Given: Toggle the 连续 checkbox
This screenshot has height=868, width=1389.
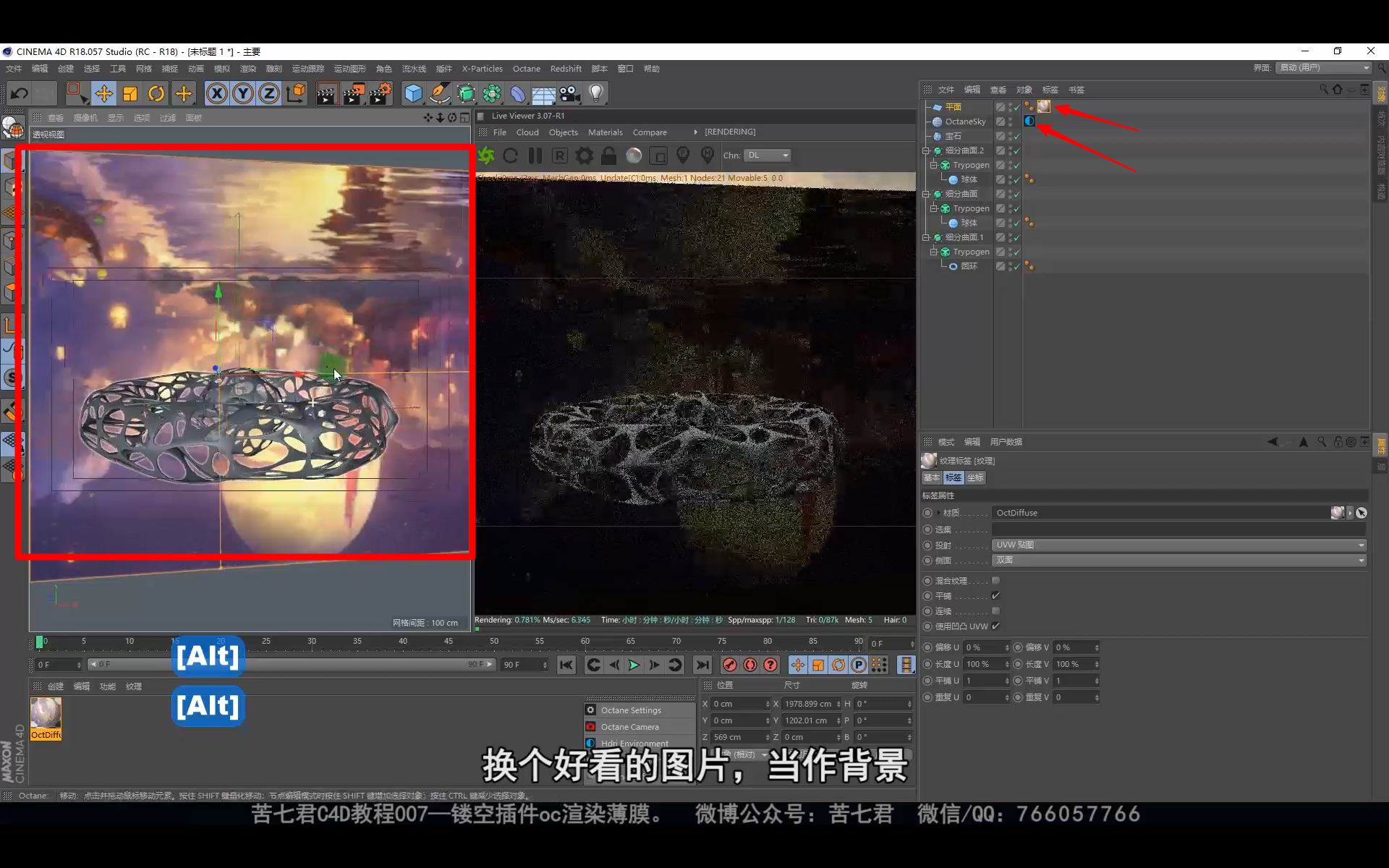Looking at the screenshot, I should click(x=996, y=610).
